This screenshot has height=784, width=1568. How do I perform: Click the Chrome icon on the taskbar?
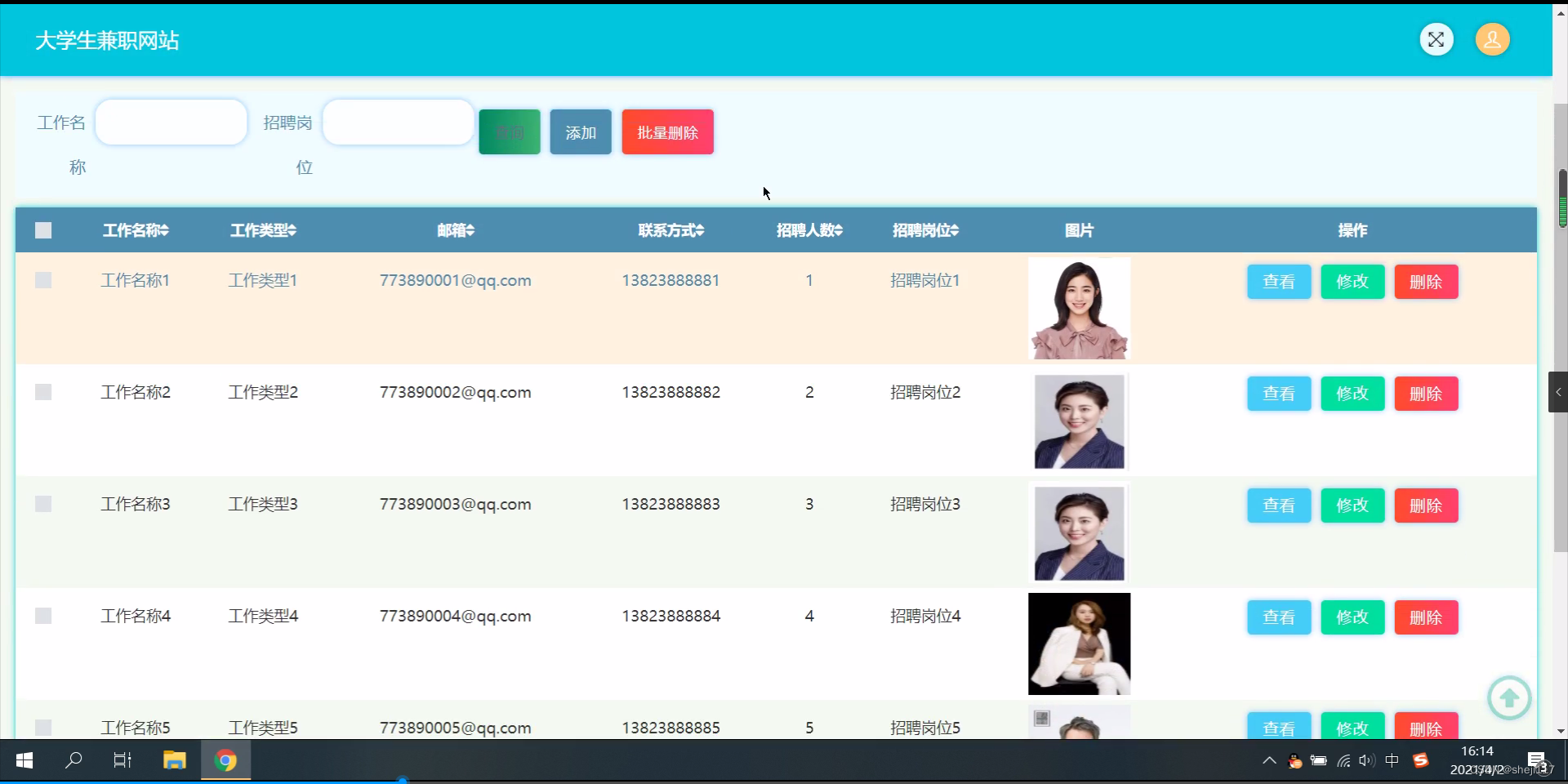[x=225, y=760]
